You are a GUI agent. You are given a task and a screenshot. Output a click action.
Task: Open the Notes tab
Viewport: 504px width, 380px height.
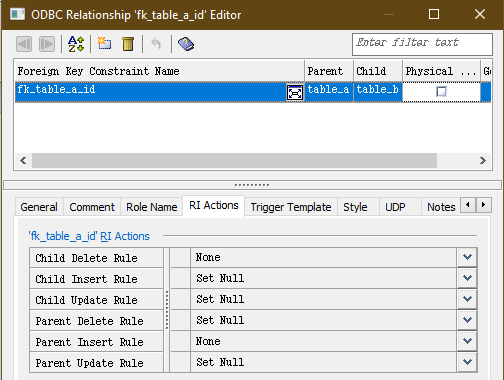pos(441,207)
